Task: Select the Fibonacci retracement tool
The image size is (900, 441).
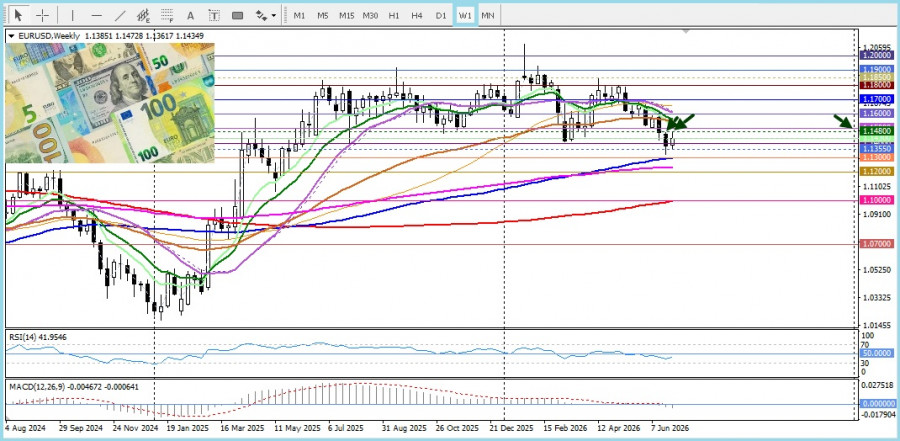Action: point(167,16)
